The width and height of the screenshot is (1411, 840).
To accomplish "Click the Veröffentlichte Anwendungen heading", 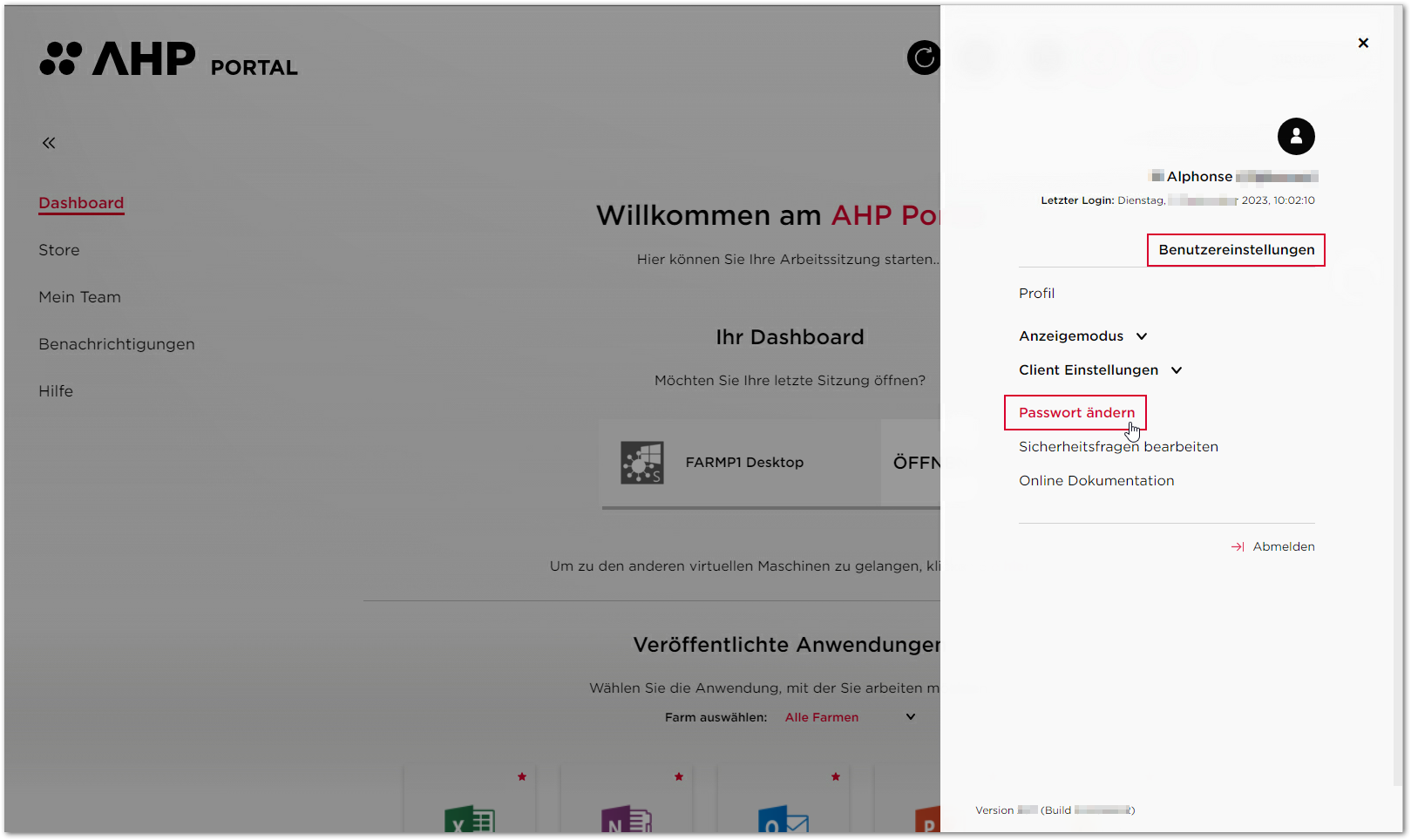I will (x=786, y=645).
